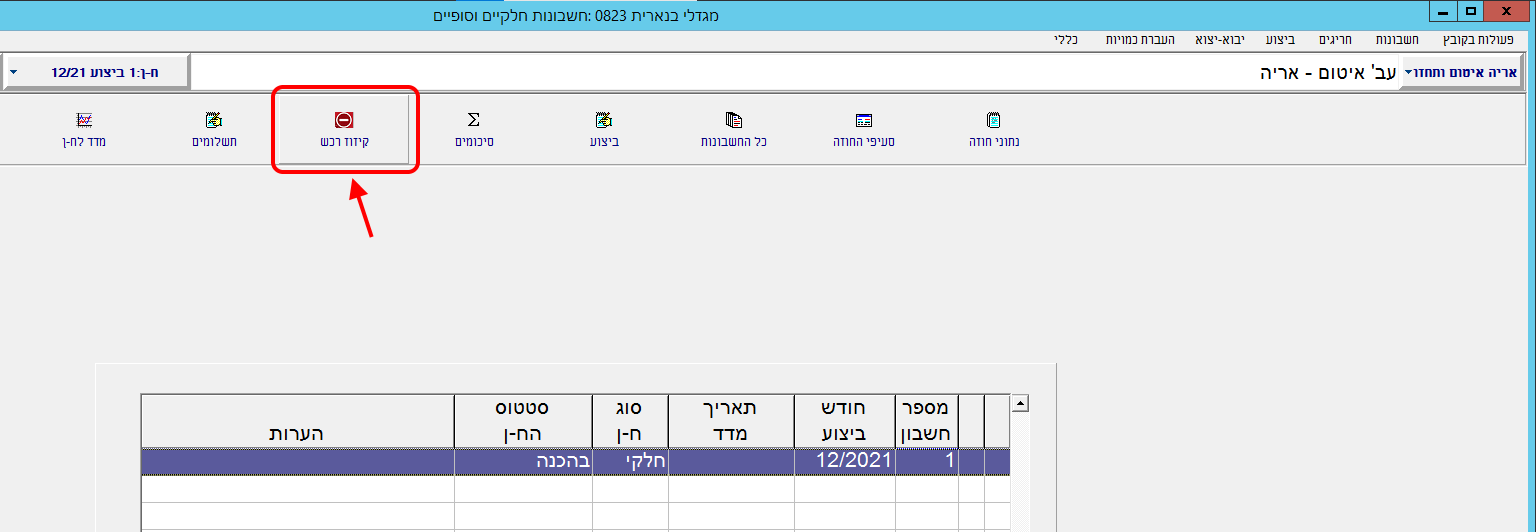Click the table scrollbar up arrow
This screenshot has width=1536, height=532.
[x=1020, y=404]
